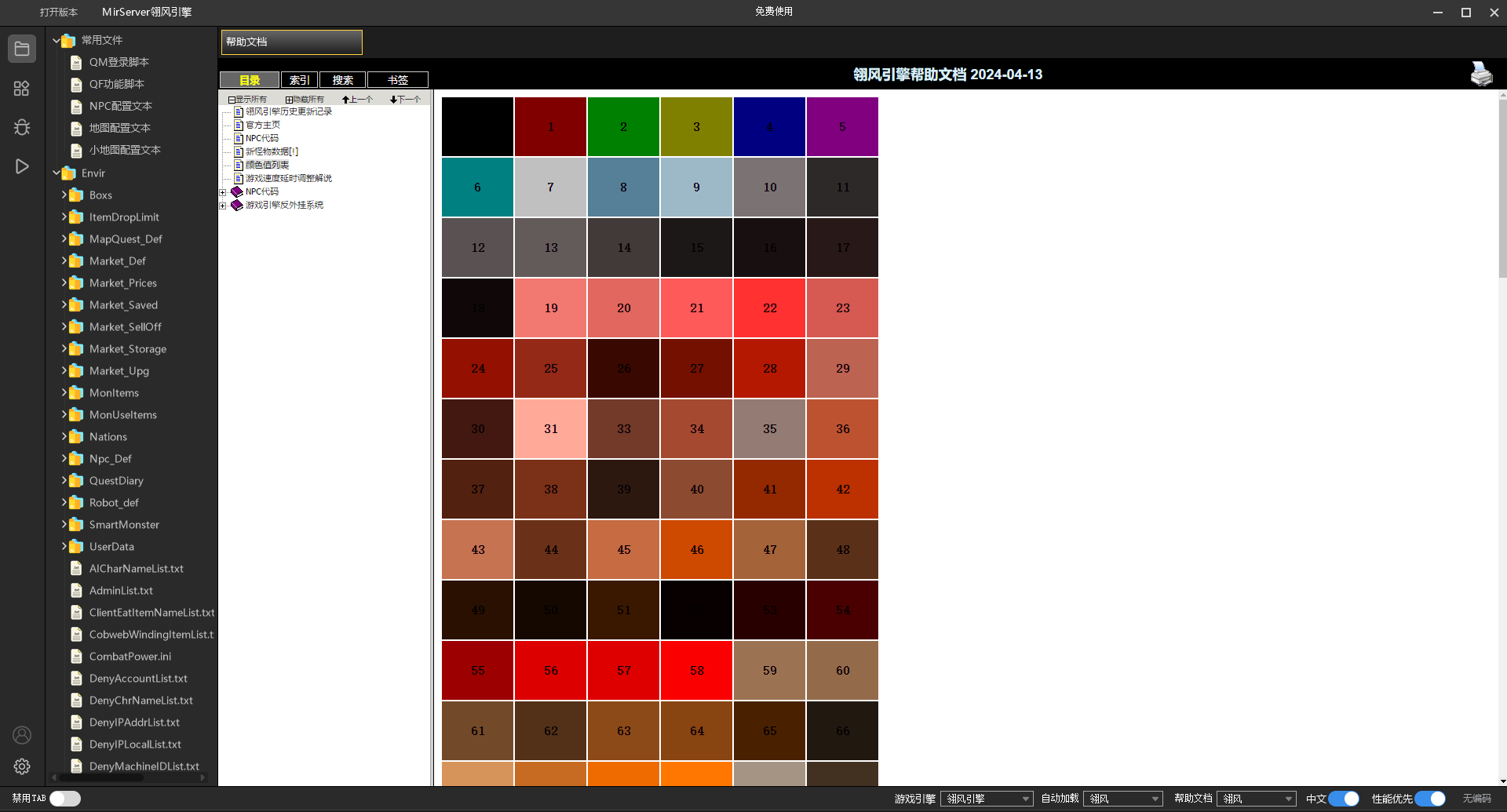Click the file icon of 地图配置文本
This screenshot has width=1507, height=812.
(x=76, y=128)
